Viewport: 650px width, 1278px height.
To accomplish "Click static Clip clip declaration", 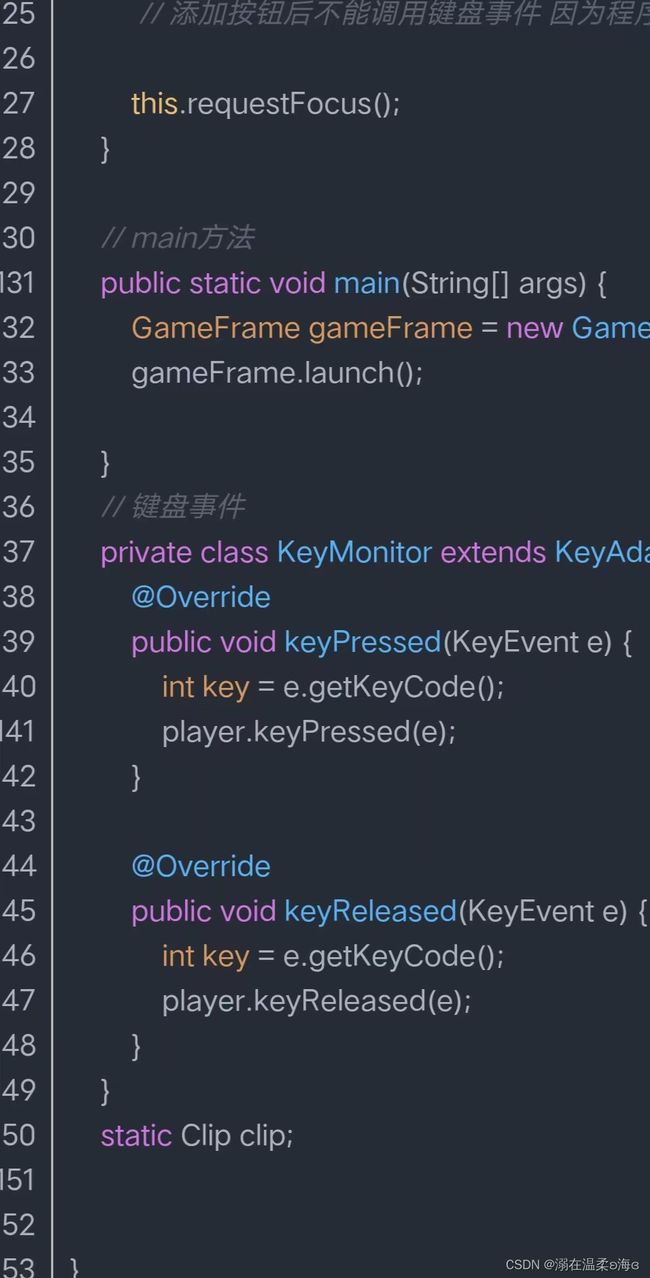I will [197, 1136].
